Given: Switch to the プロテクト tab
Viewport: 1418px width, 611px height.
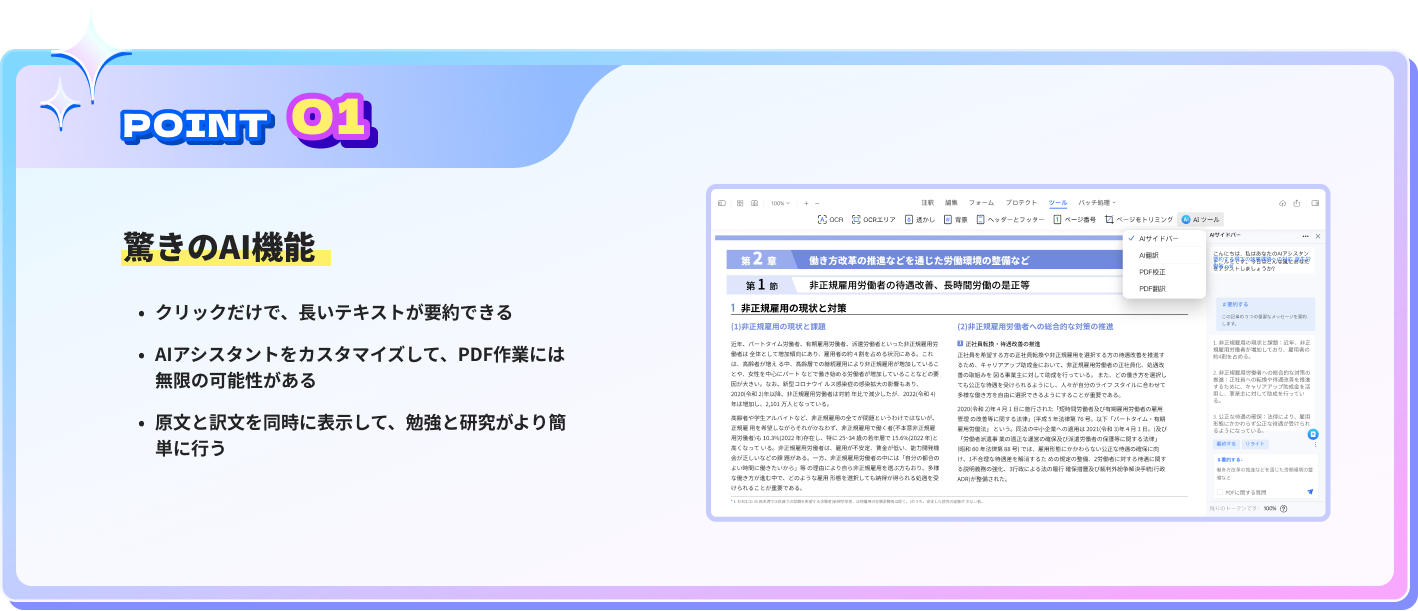Looking at the screenshot, I should point(1021,203).
